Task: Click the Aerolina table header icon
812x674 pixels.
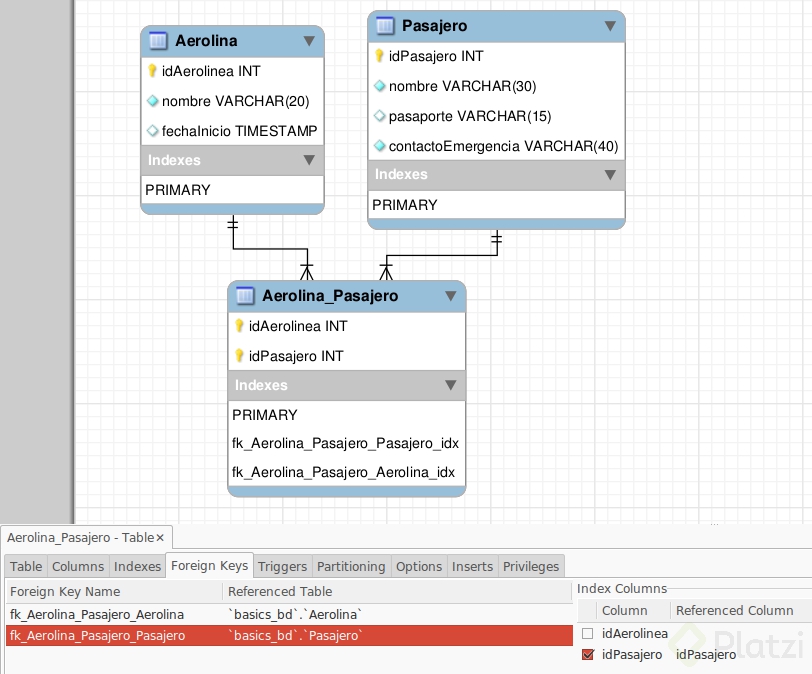Action: (x=157, y=41)
